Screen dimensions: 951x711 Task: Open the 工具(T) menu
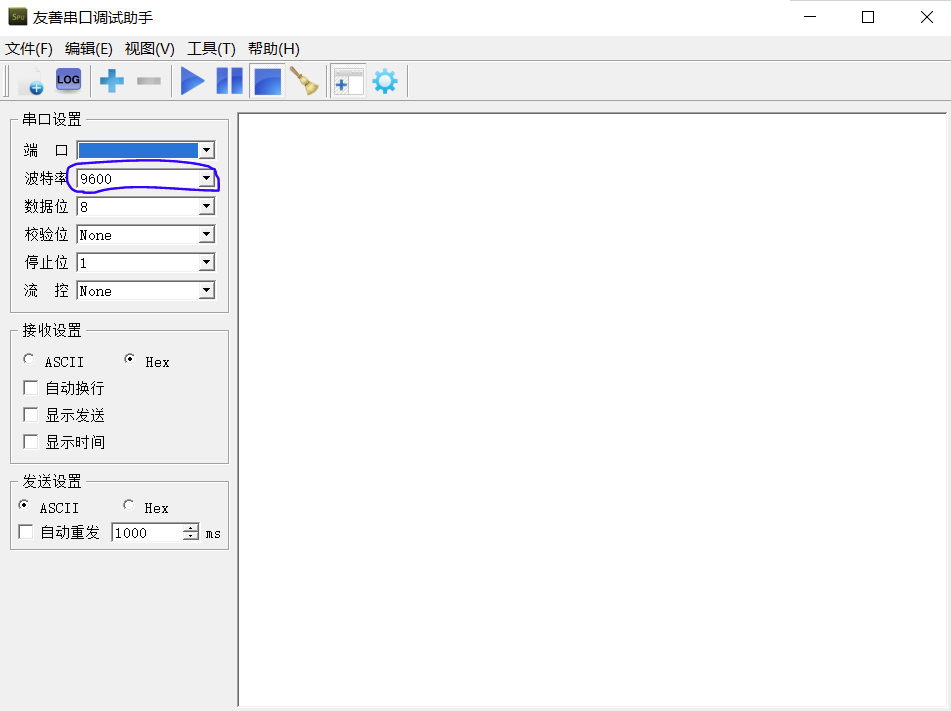point(211,49)
